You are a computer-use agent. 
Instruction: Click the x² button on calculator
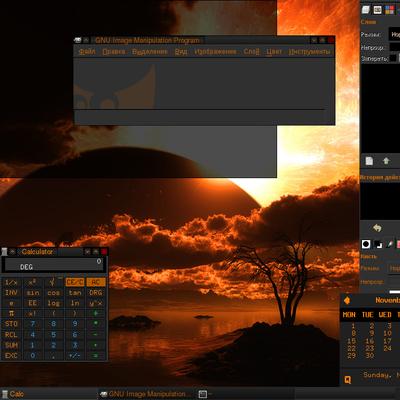(x=32, y=282)
